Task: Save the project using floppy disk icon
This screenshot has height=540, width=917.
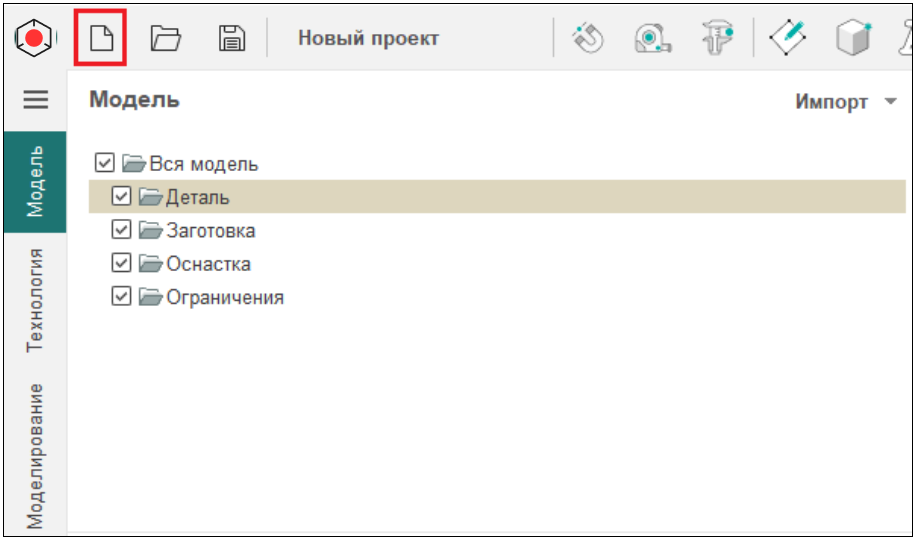Action: (232, 39)
